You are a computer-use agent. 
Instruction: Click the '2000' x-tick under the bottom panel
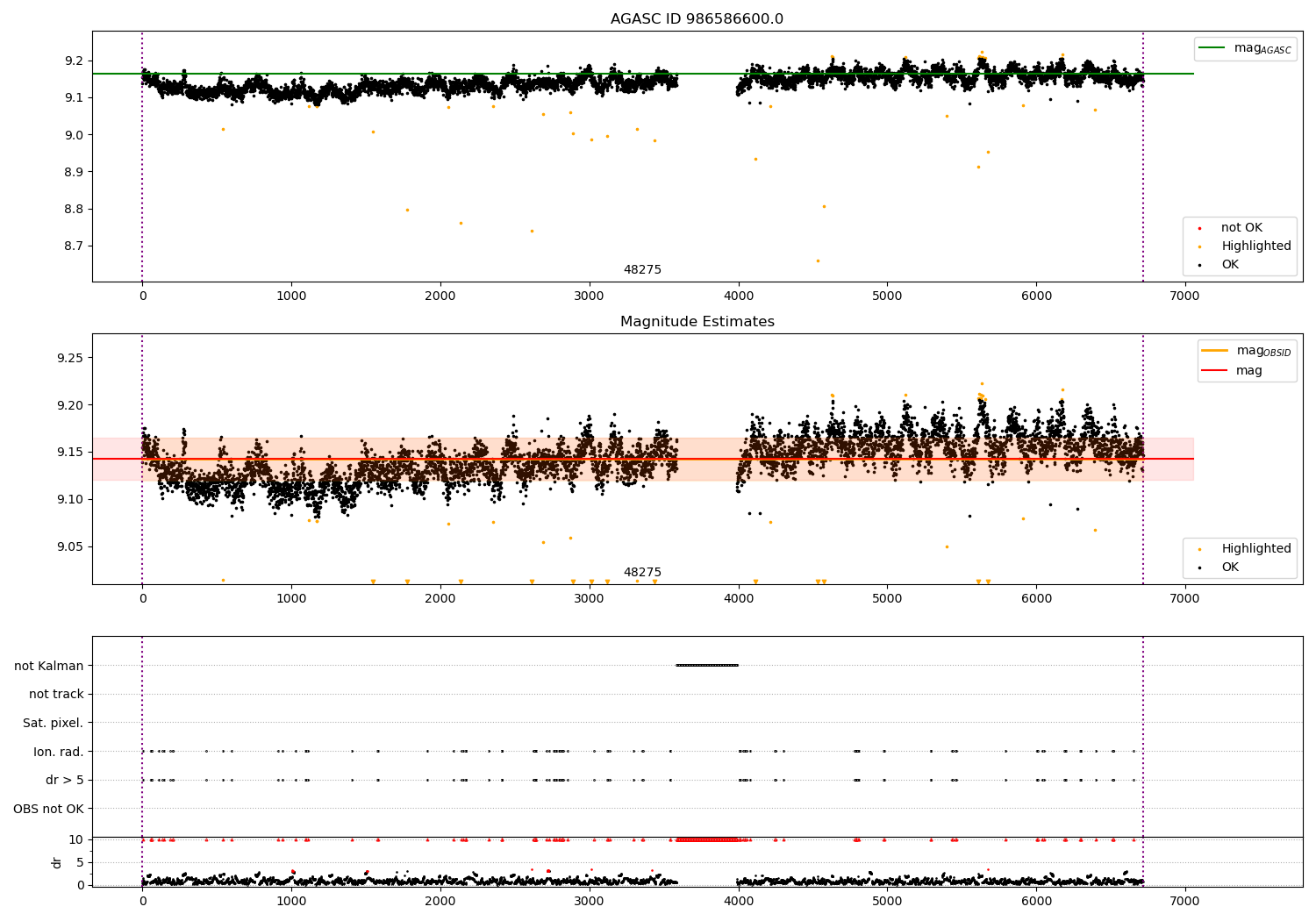[x=440, y=901]
